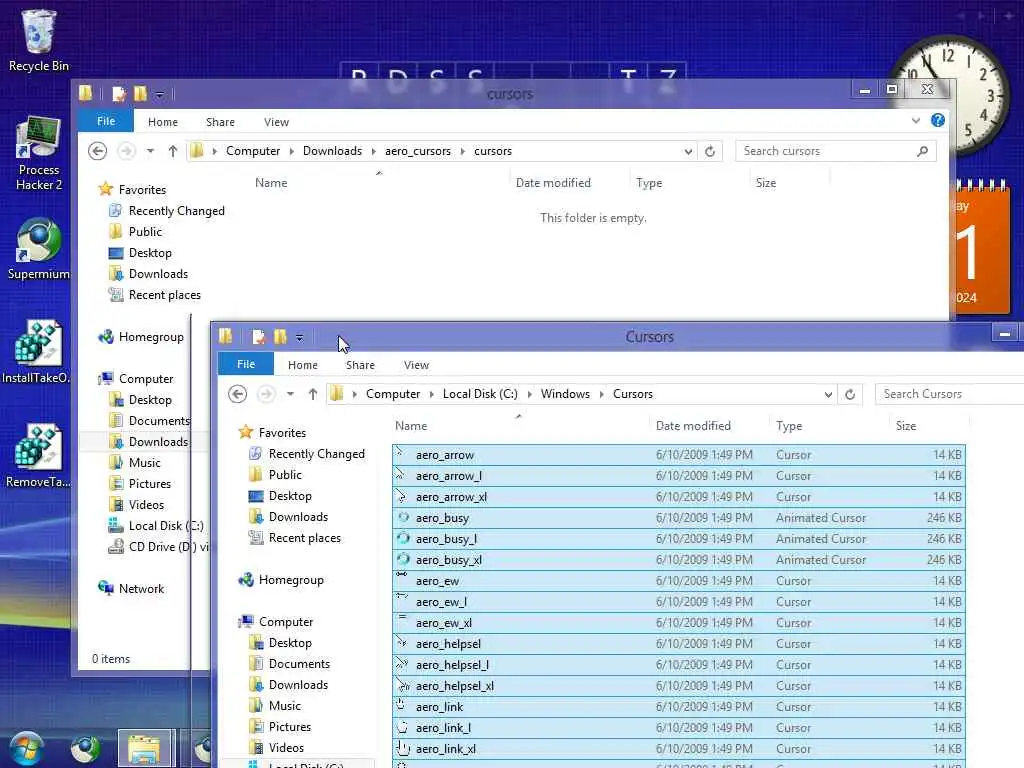Sort by Name column in cursors back window
This screenshot has width=1024, height=768.
(271, 183)
